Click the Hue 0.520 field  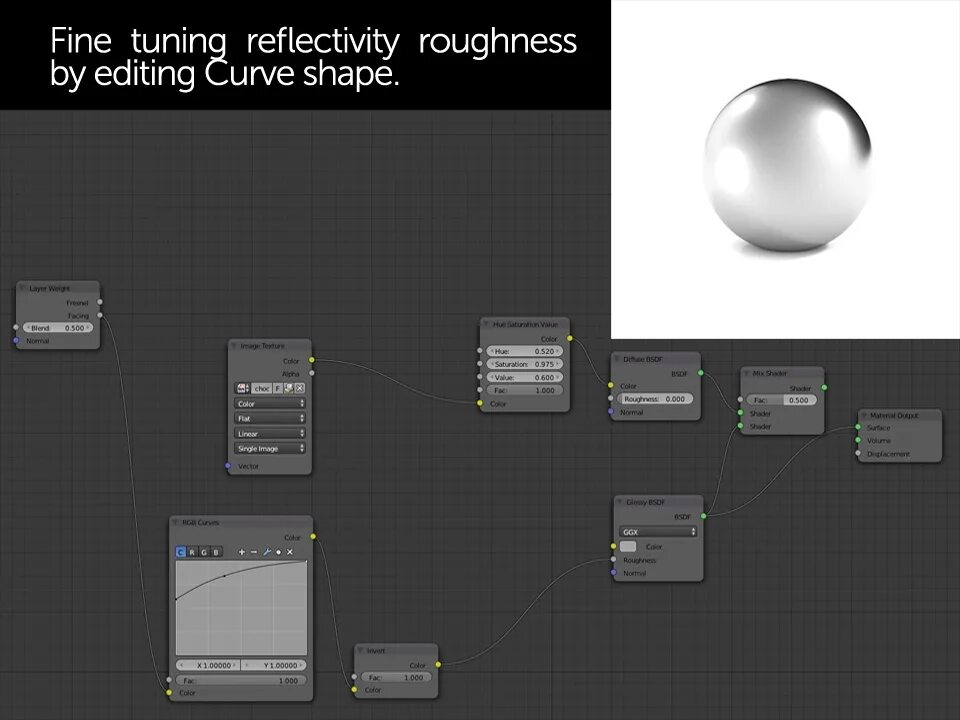click(x=525, y=351)
